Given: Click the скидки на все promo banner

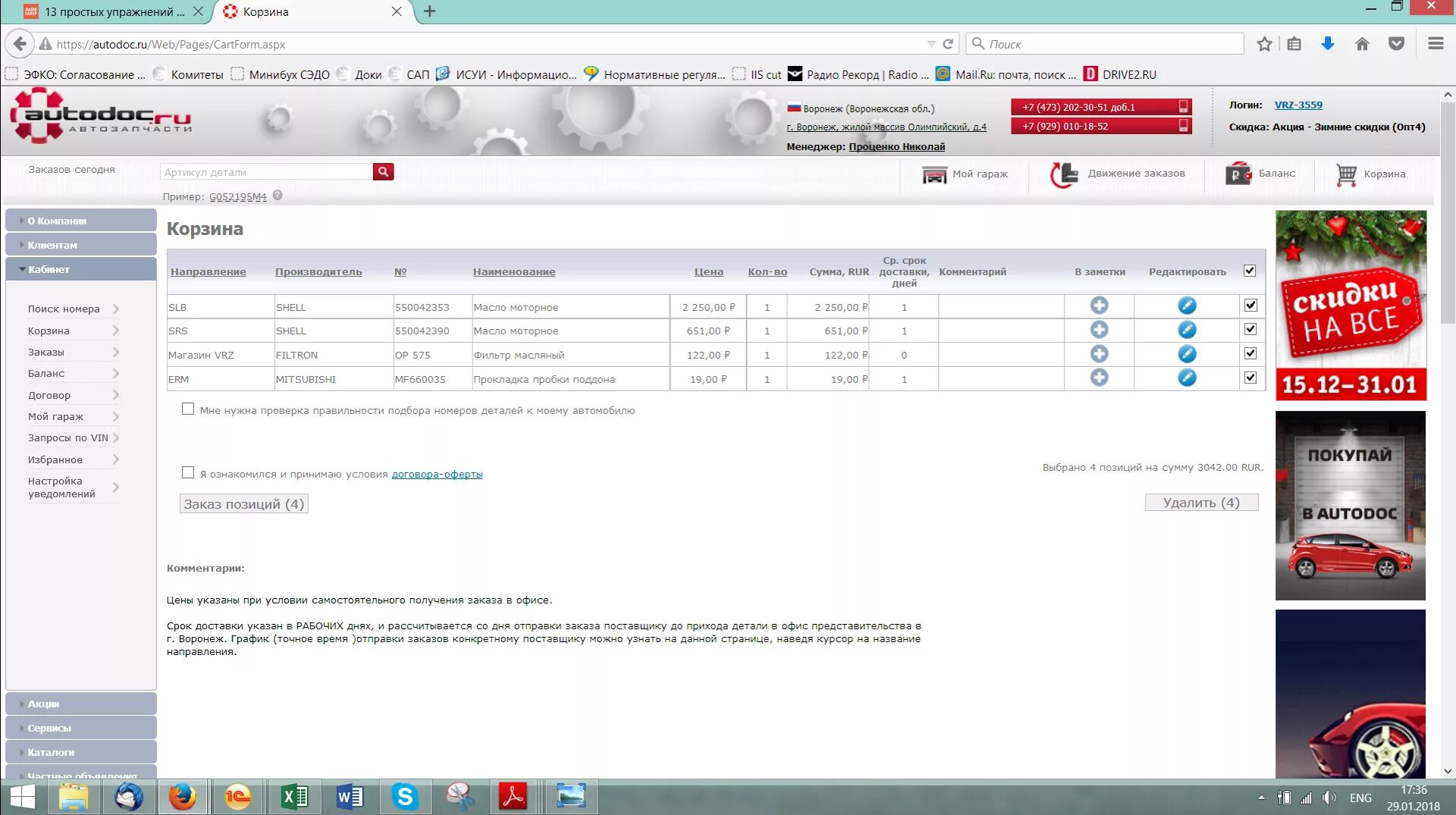Looking at the screenshot, I should pos(1351,306).
